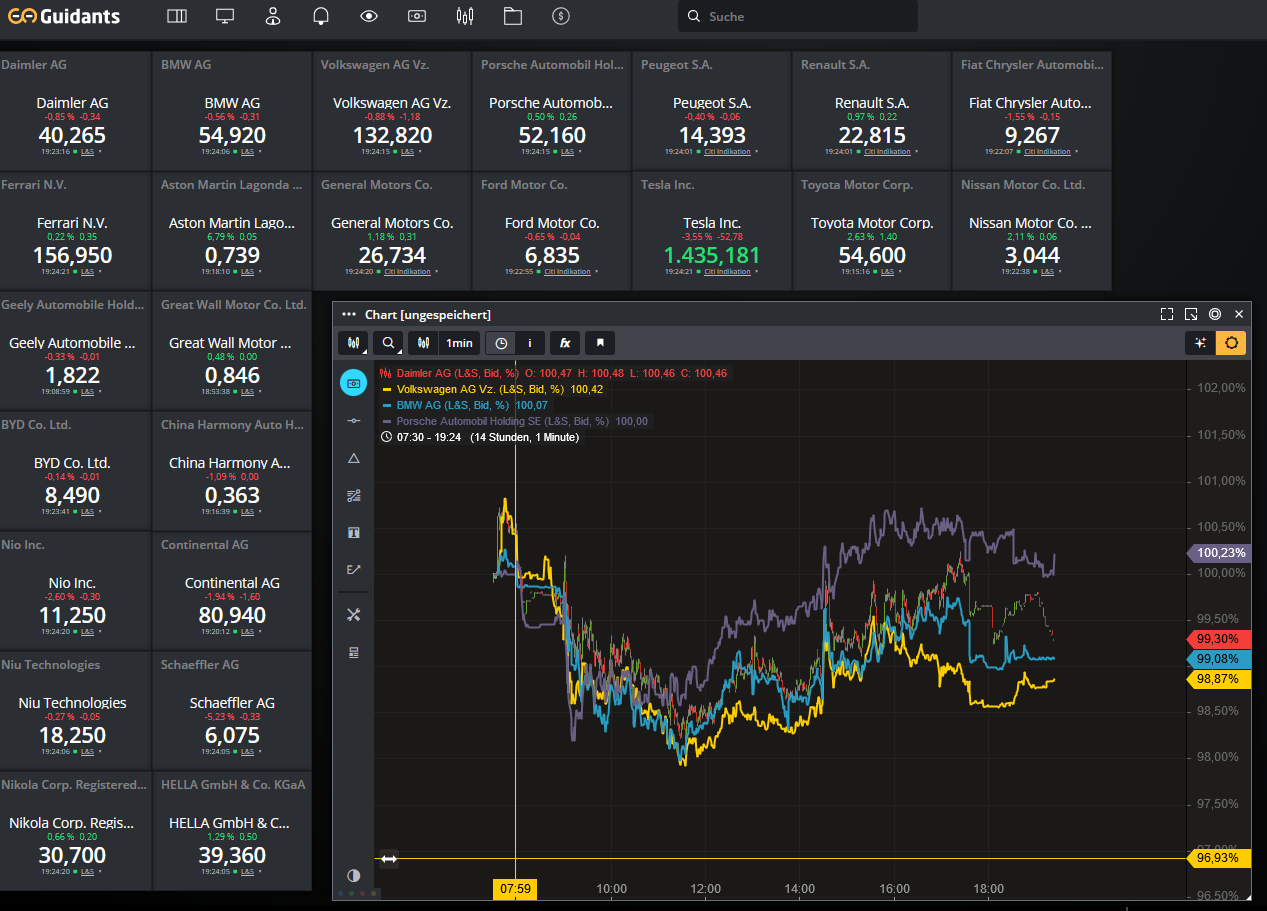The height and width of the screenshot is (911, 1267).
Task: Open the 1min timeframe selector
Action: [459, 343]
